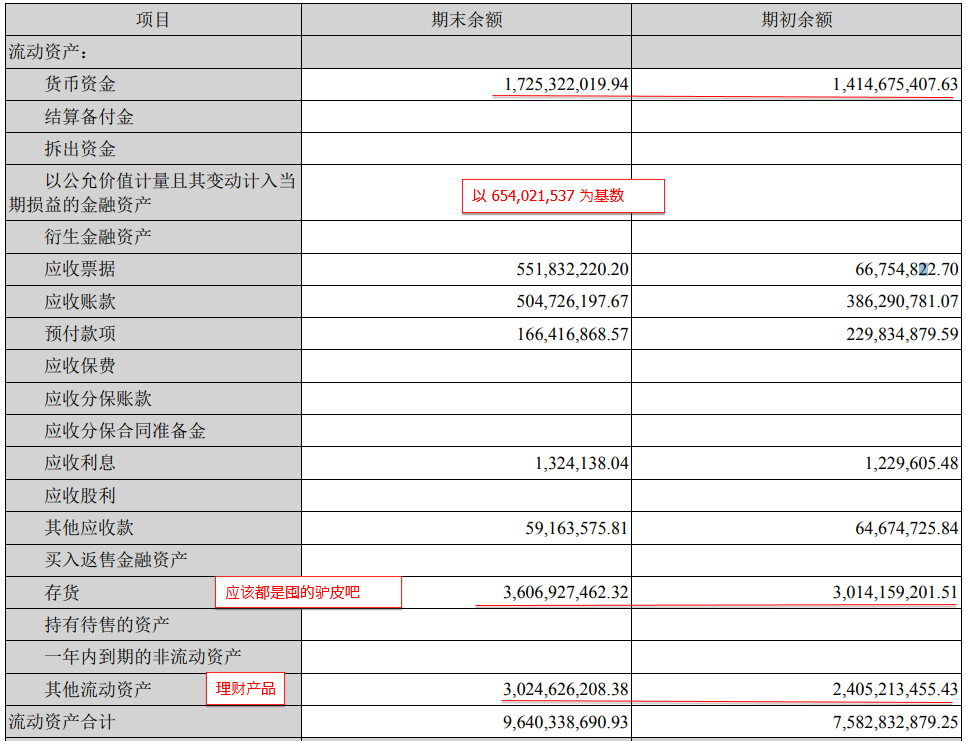Select the 期初余额 column header

(797, 19)
